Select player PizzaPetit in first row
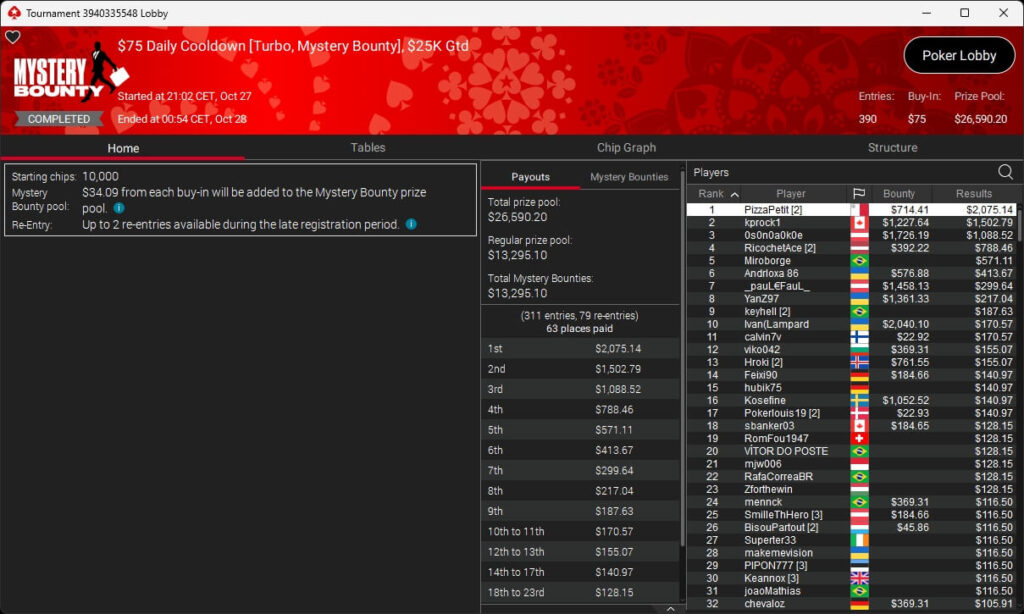The image size is (1024, 614). click(x=773, y=210)
